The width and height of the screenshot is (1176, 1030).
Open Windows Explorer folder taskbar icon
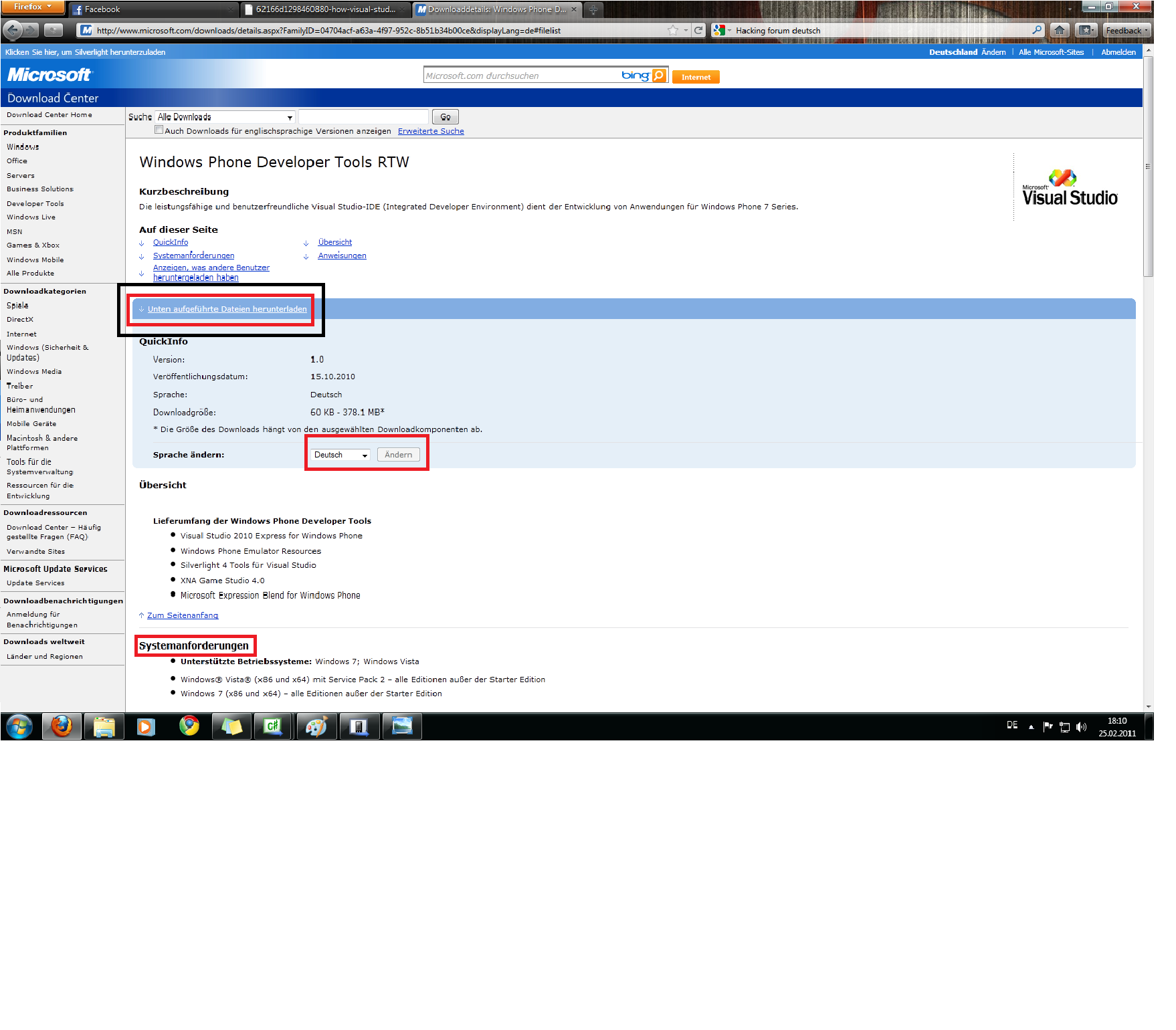(x=104, y=726)
